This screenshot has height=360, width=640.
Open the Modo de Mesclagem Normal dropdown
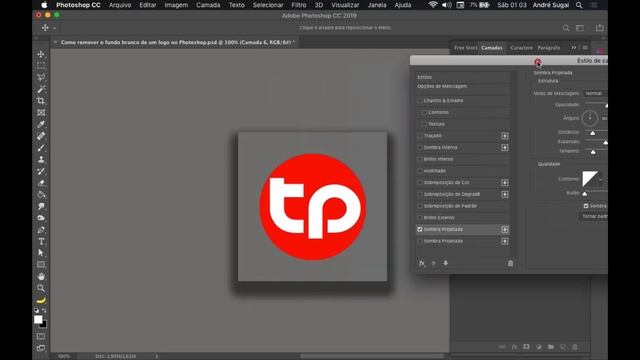click(596, 93)
